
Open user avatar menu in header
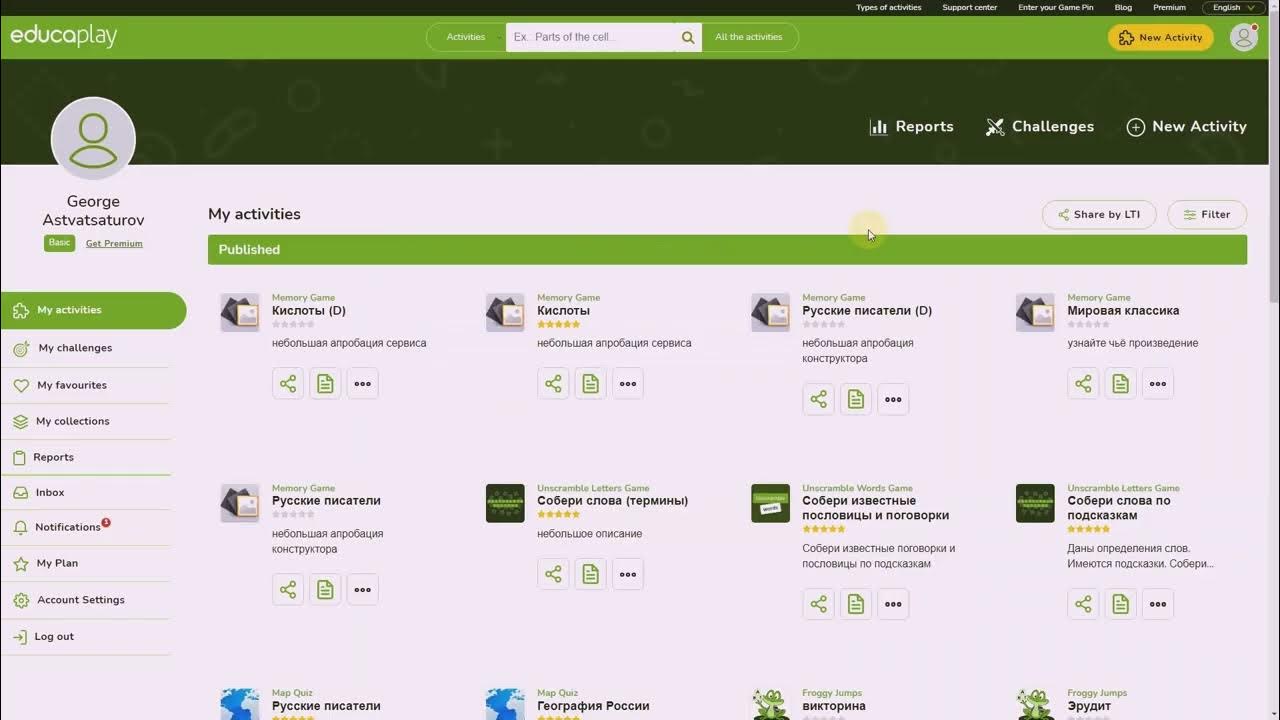pyautogui.click(x=1244, y=37)
